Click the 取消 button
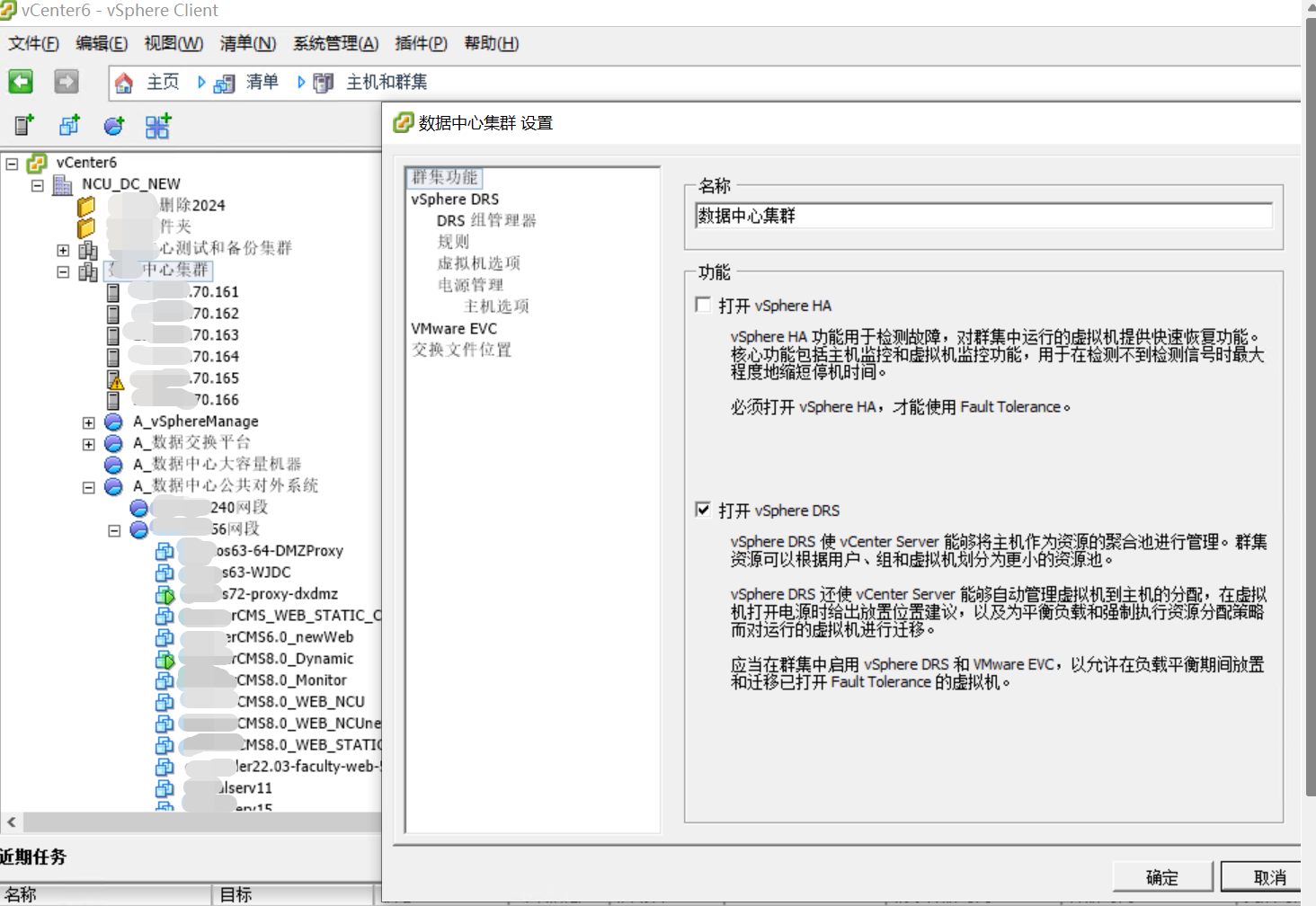1316x906 pixels. click(x=1268, y=876)
